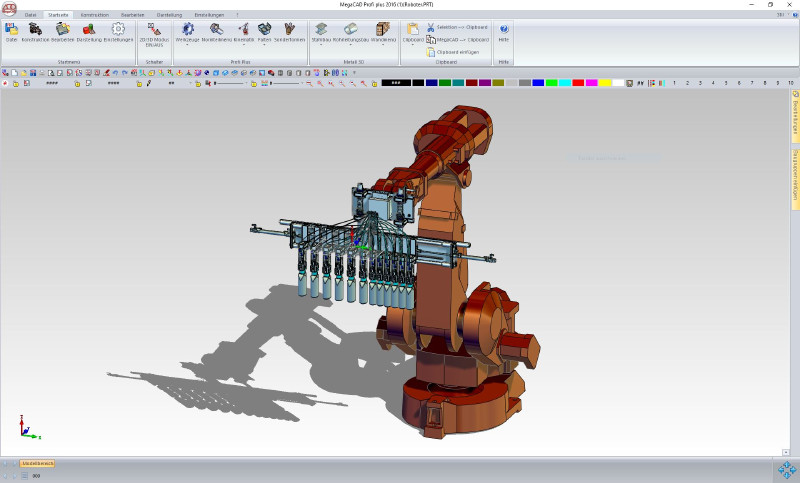Switch to the Konstruktion ribbon tab
The height and width of the screenshot is (483, 800).
click(95, 15)
